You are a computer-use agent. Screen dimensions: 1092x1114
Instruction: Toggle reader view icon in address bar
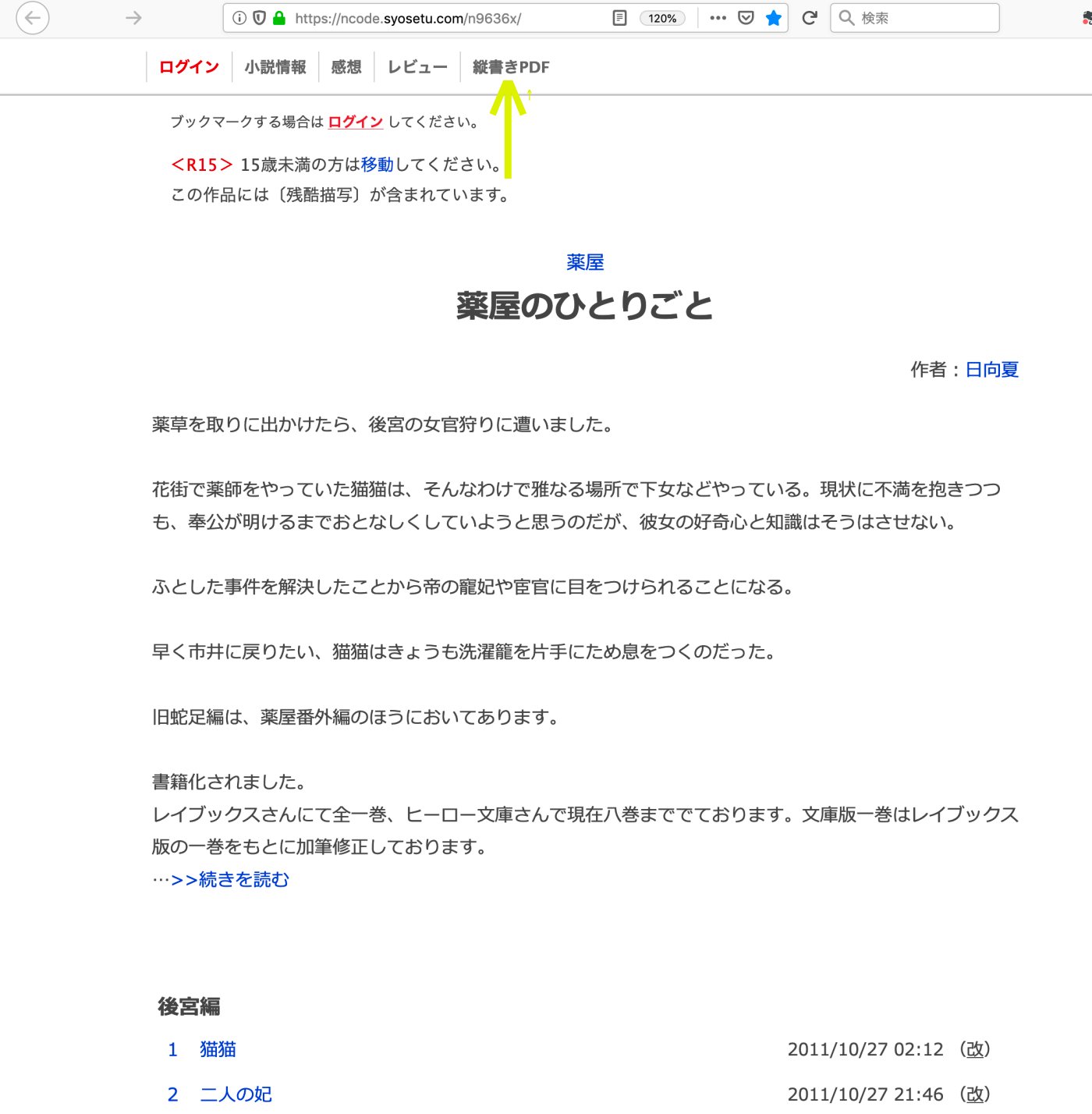point(619,18)
